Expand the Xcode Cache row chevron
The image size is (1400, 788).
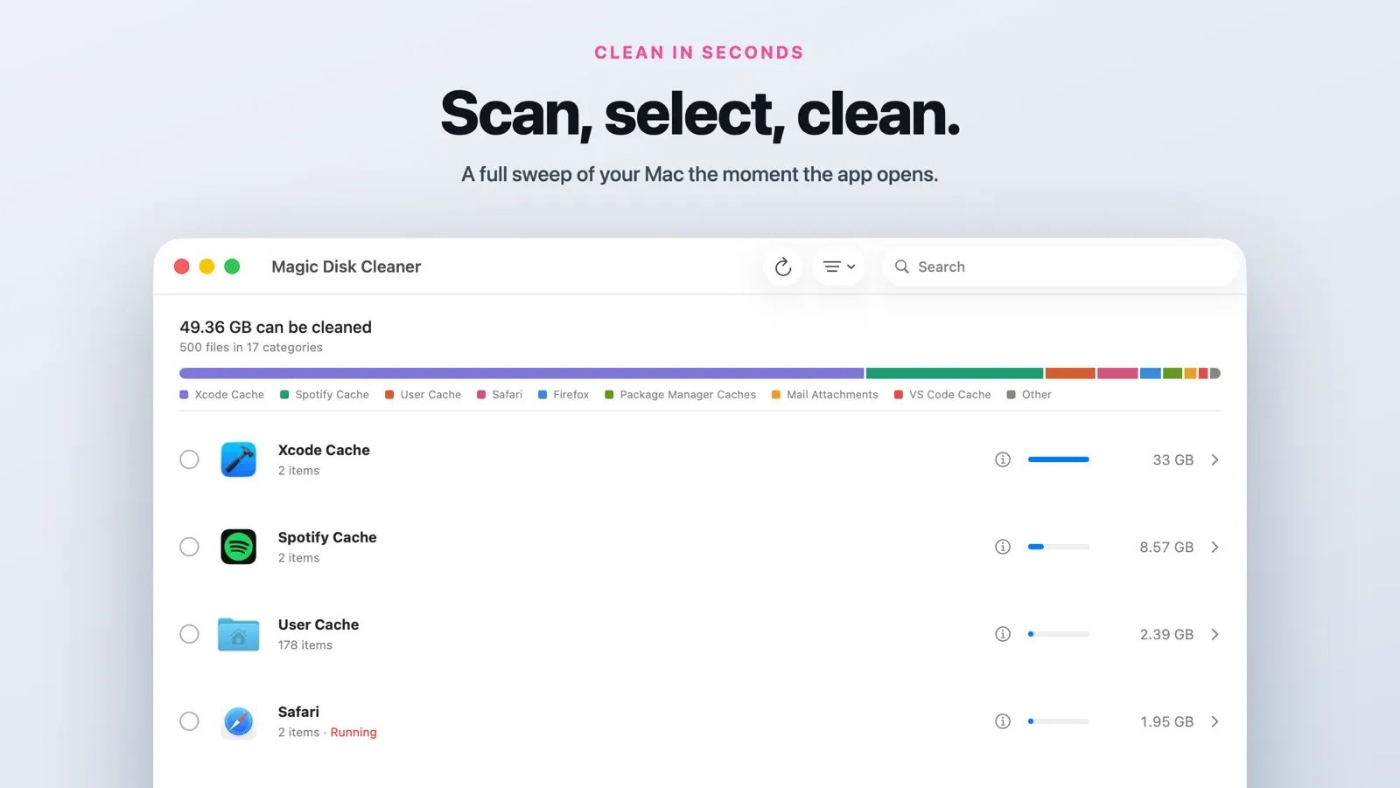tap(1215, 460)
